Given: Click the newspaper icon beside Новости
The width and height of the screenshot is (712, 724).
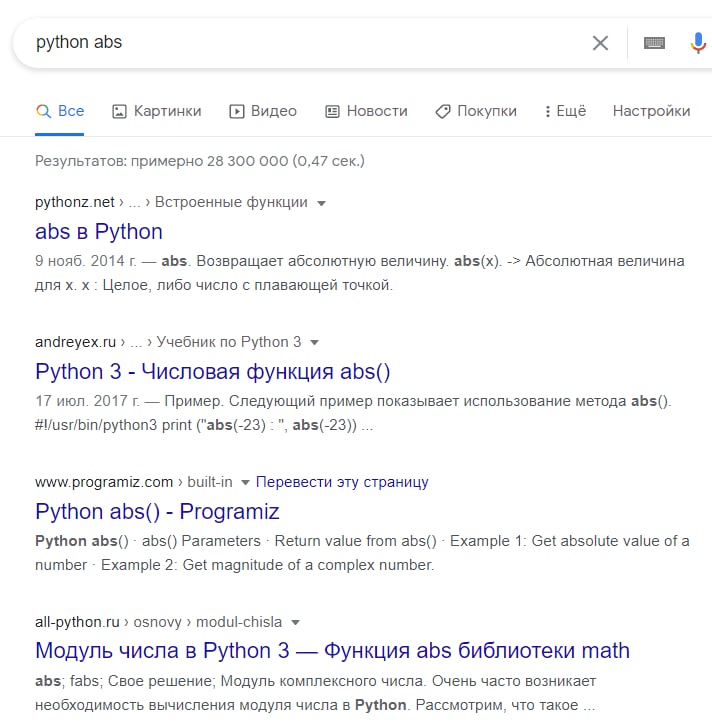Looking at the screenshot, I should [x=332, y=111].
